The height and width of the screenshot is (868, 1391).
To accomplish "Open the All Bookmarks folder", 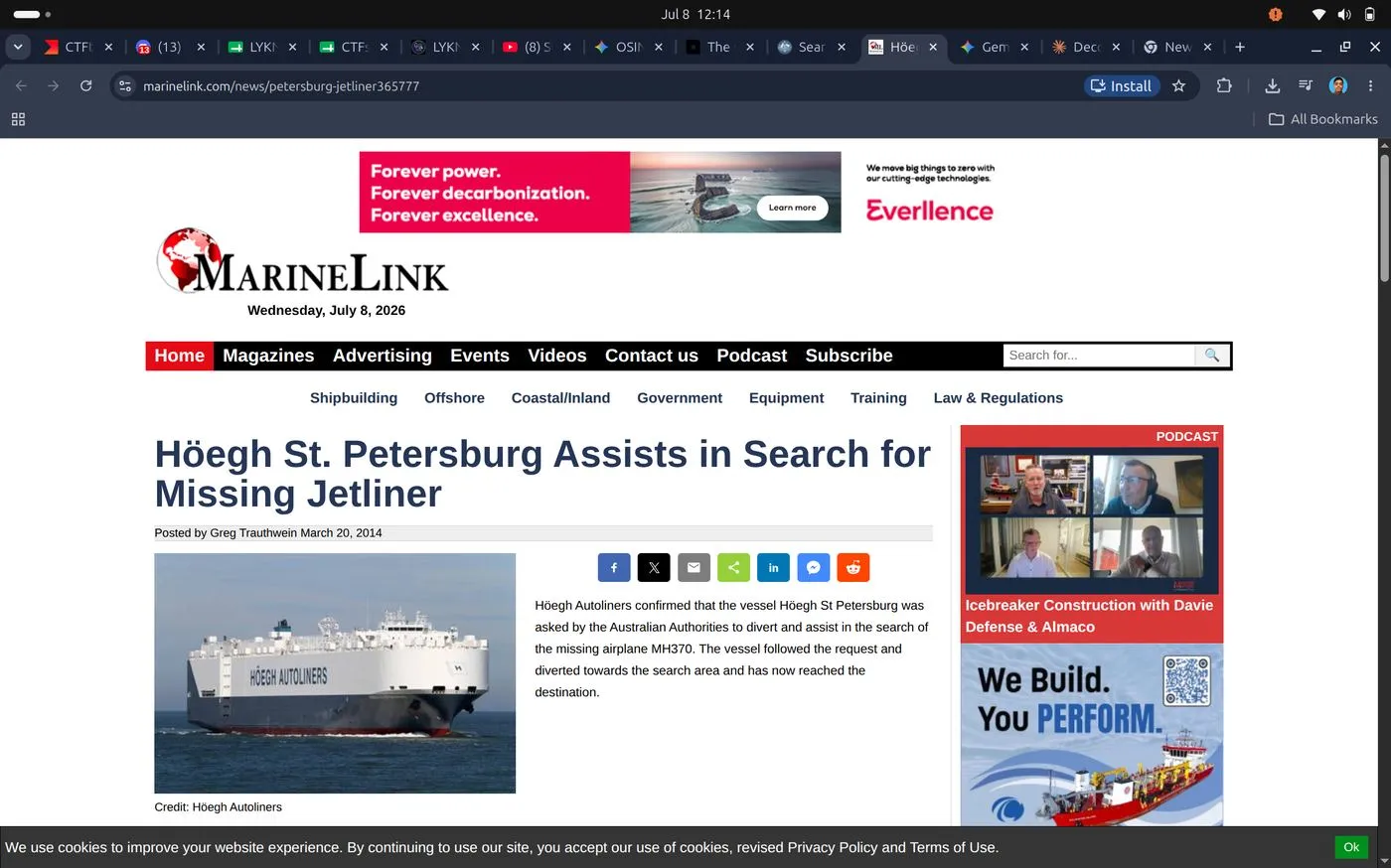I will click(x=1323, y=119).
